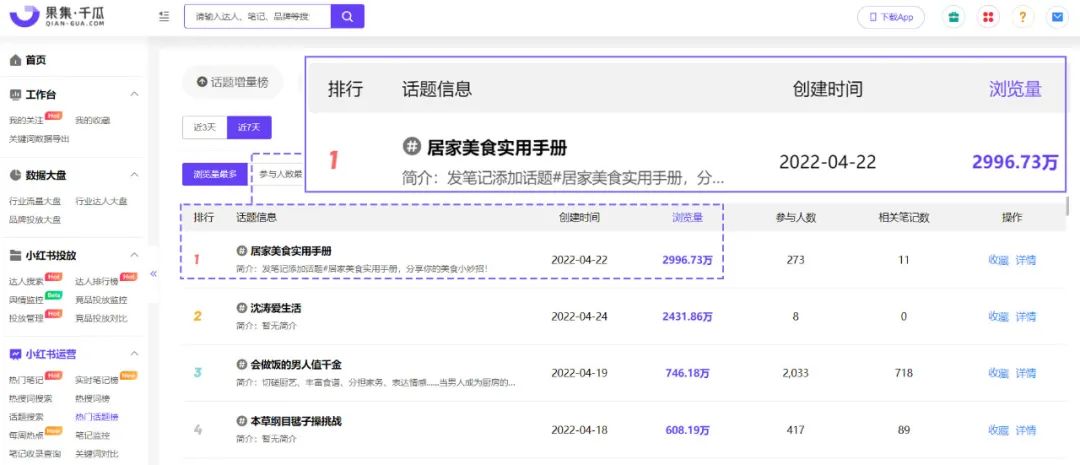This screenshot has width=1080, height=465.
Task: Collapse the 小红书投放 sidebar section
Action: (134, 255)
